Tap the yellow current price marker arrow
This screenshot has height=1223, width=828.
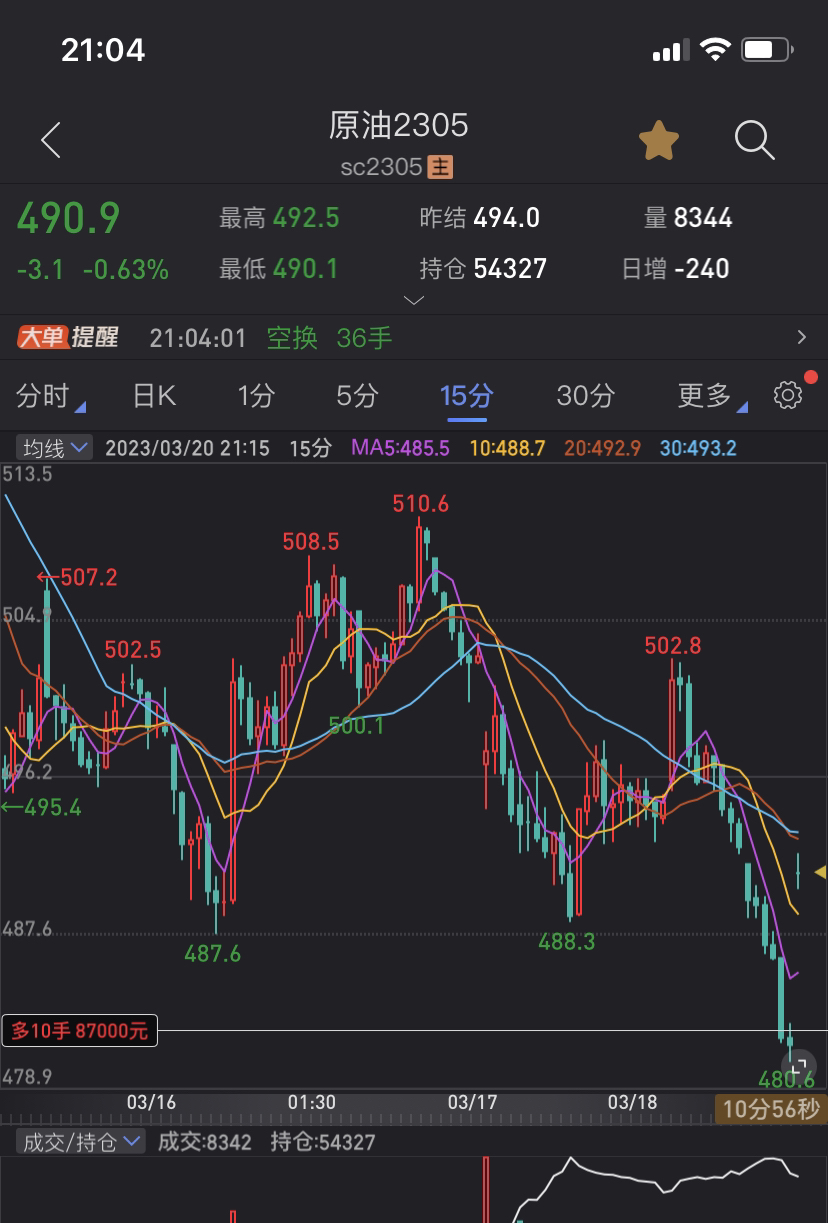click(x=820, y=872)
